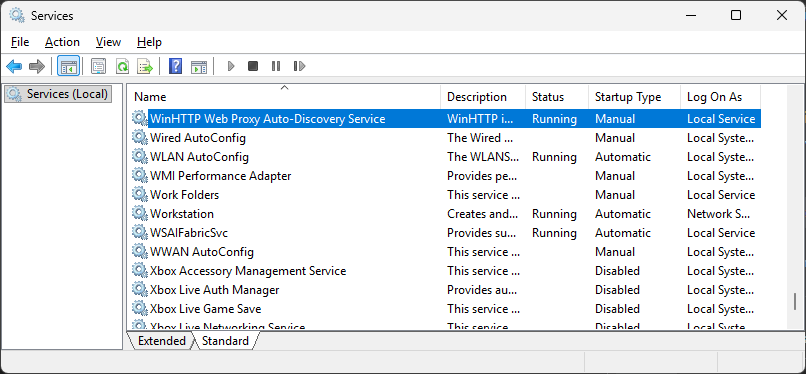Click Disabled startup type of Xbox Live Game Save
The height and width of the screenshot is (374, 806).
point(617,309)
